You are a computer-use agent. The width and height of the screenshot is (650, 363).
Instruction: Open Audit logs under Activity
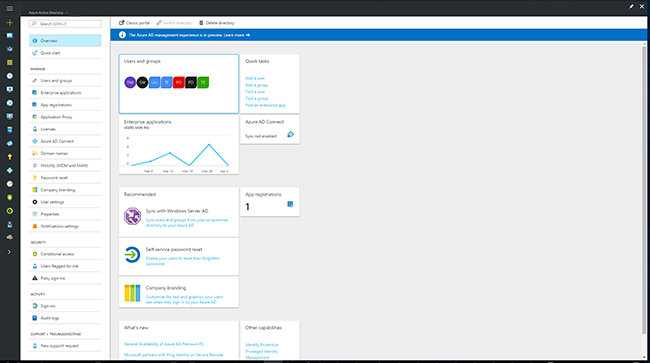pyautogui.click(x=65, y=318)
